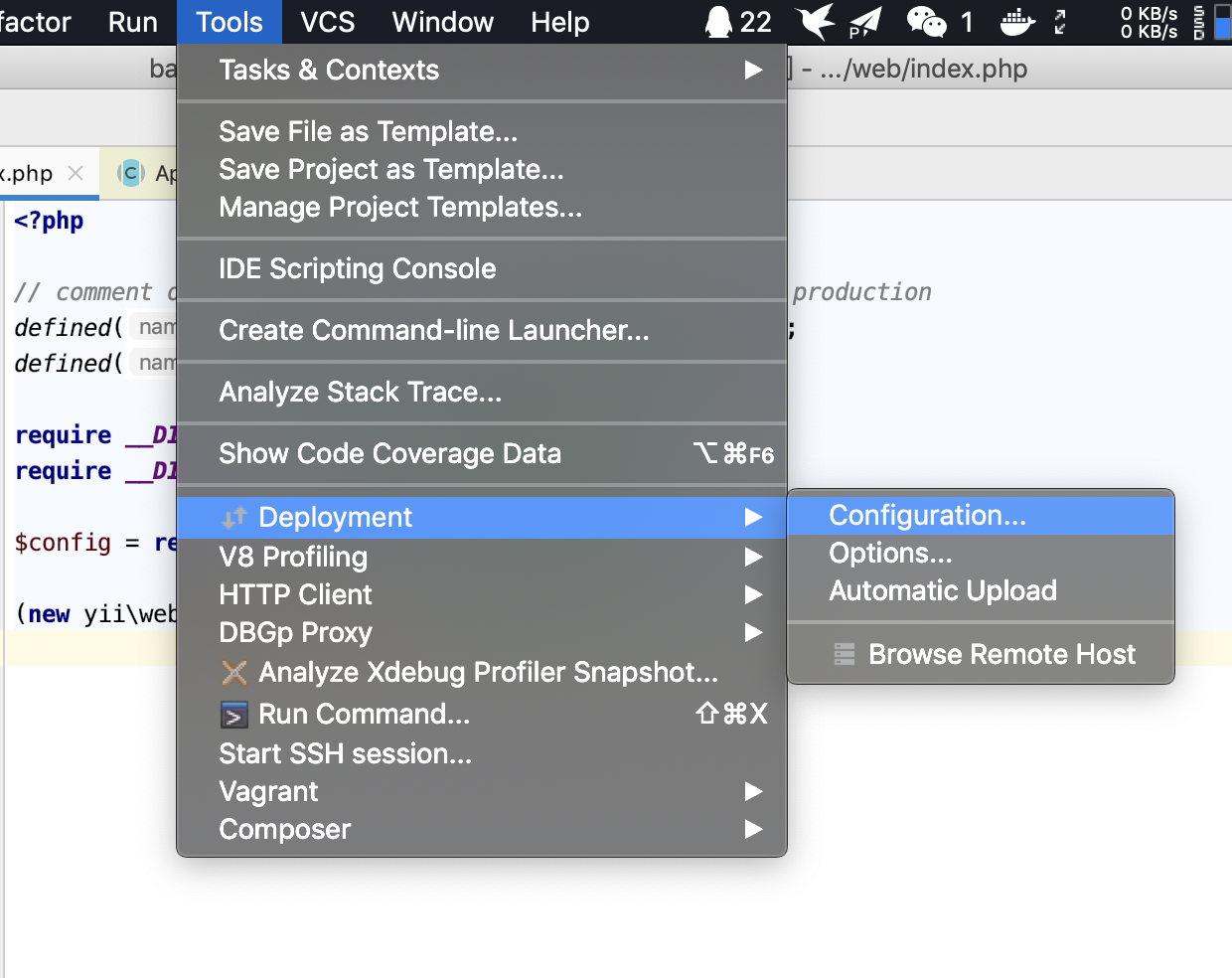Open the WeChat icon in the menu bar
Image resolution: width=1232 pixels, height=978 pixels.
(926, 22)
